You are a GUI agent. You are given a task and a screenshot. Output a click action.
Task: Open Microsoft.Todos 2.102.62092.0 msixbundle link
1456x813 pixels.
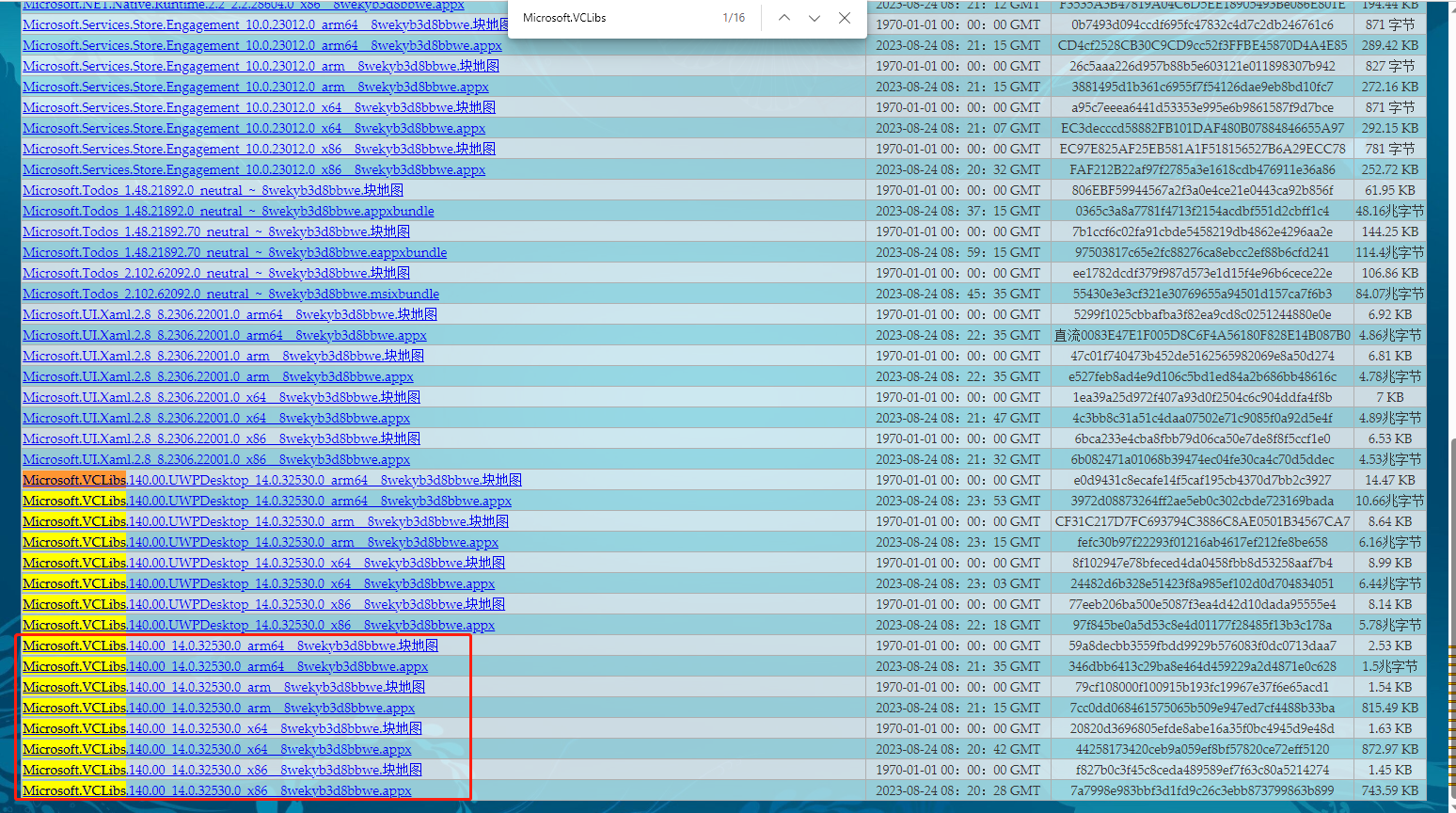pos(230,295)
